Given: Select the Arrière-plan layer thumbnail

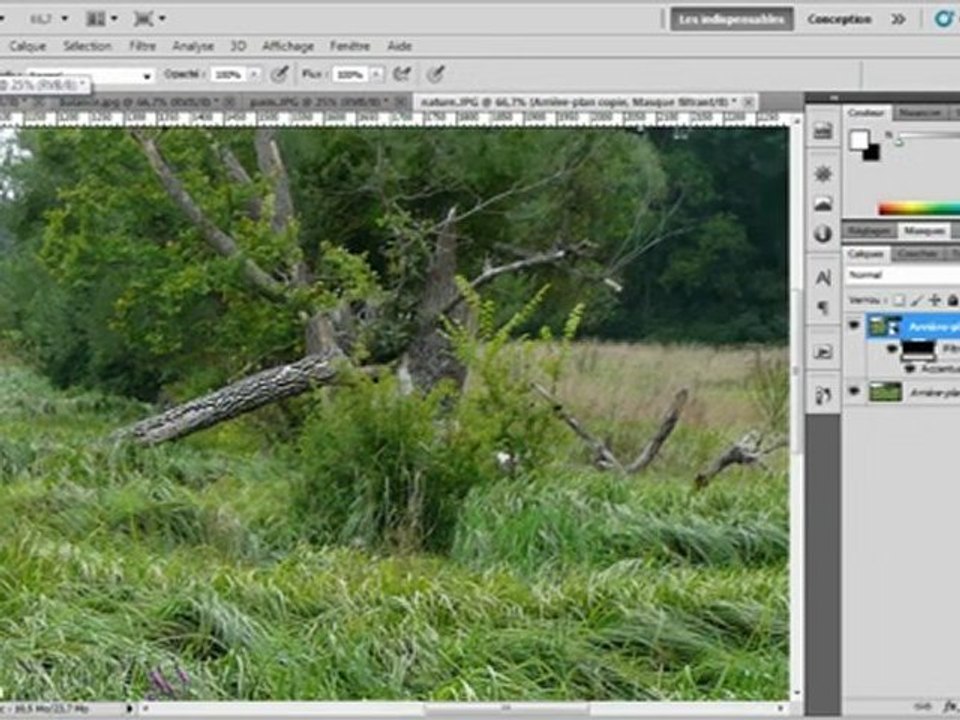Looking at the screenshot, I should [x=885, y=392].
